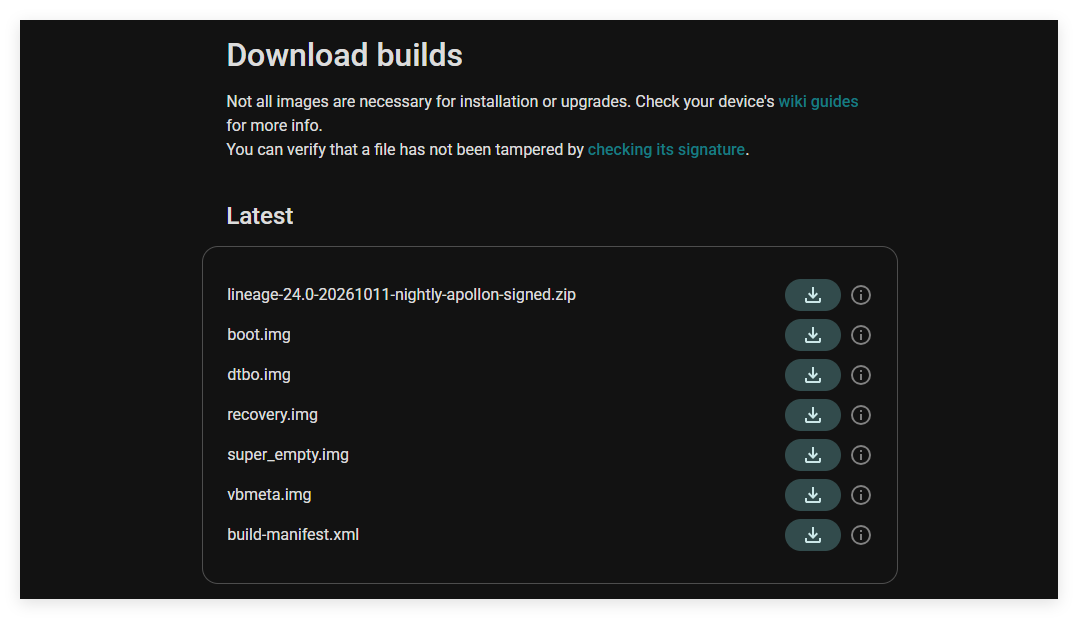The height and width of the screenshot is (619, 1078).
Task: Download the super_empty.img file
Action: pos(813,455)
